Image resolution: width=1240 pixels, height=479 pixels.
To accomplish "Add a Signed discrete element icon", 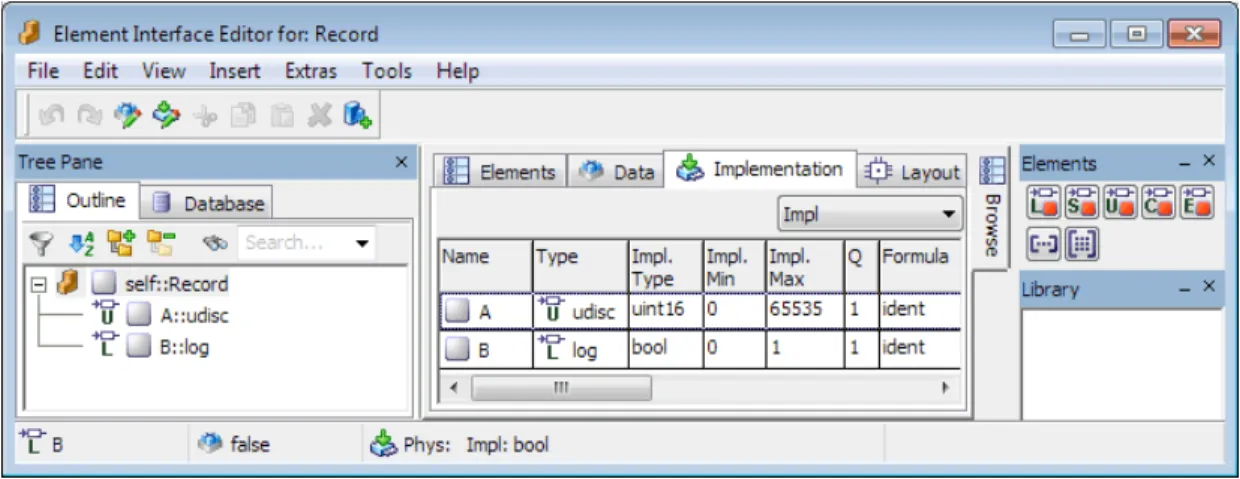I will (1082, 201).
